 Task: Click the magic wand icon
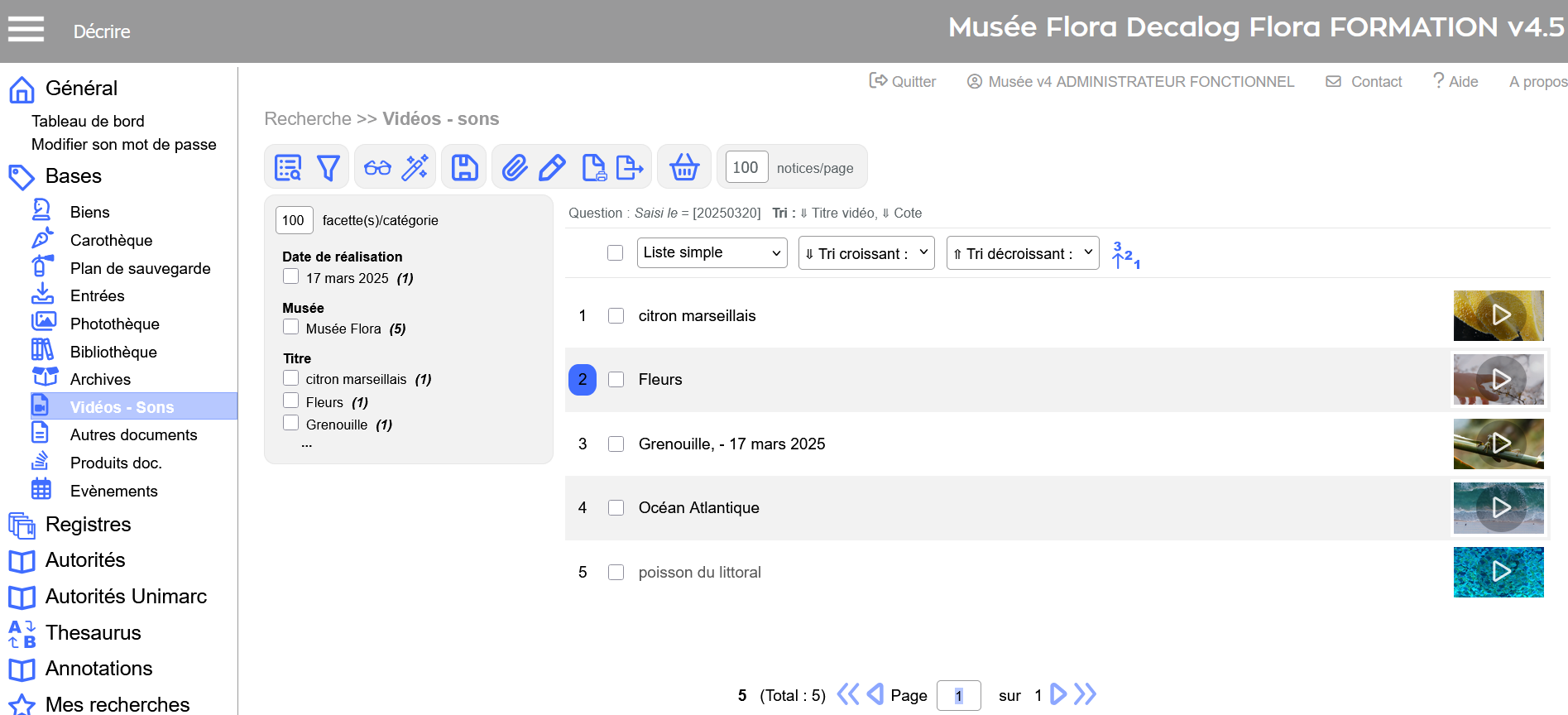[x=415, y=168]
